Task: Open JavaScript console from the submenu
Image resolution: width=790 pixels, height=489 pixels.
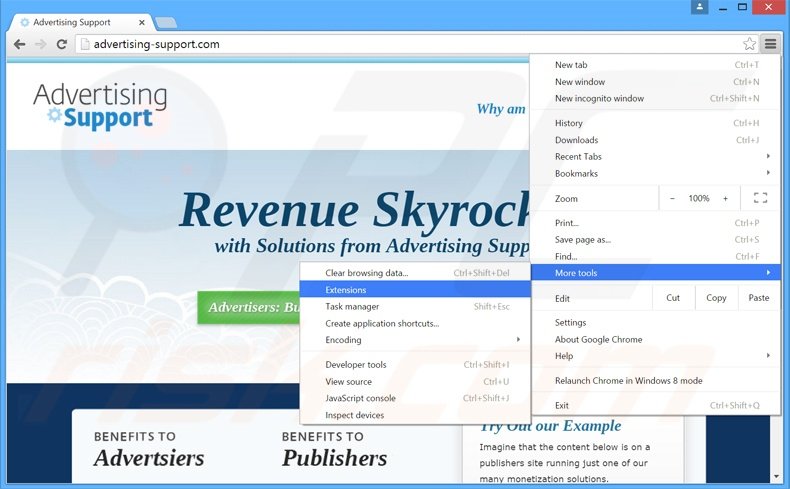Action: 415,398
